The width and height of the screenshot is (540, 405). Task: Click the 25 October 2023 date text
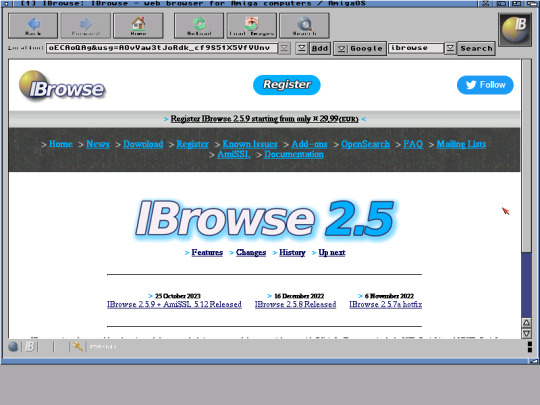click(x=177, y=296)
